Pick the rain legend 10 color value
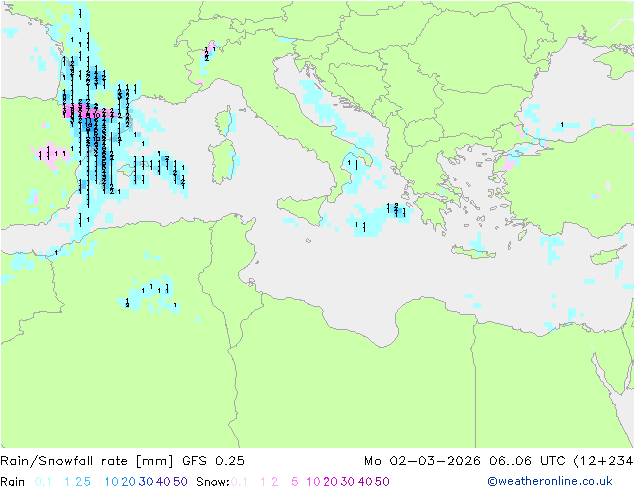Viewport: 634px width, 490px height. 112,482
